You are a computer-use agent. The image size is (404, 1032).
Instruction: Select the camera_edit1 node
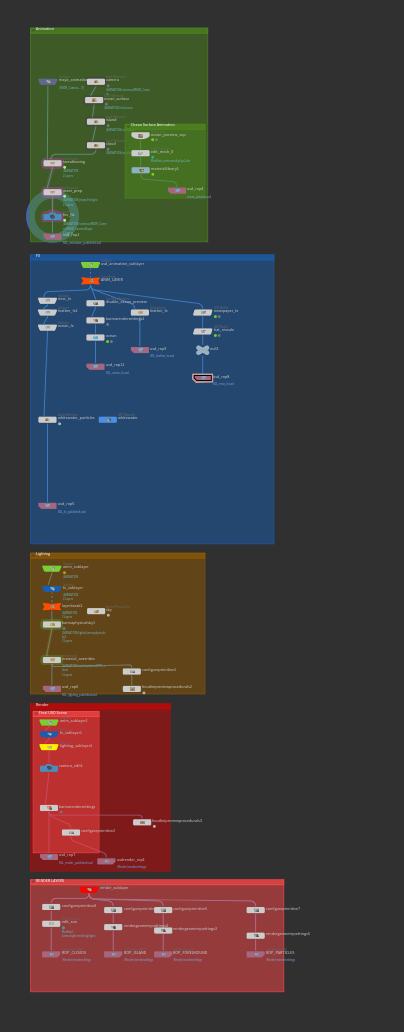pos(49,768)
